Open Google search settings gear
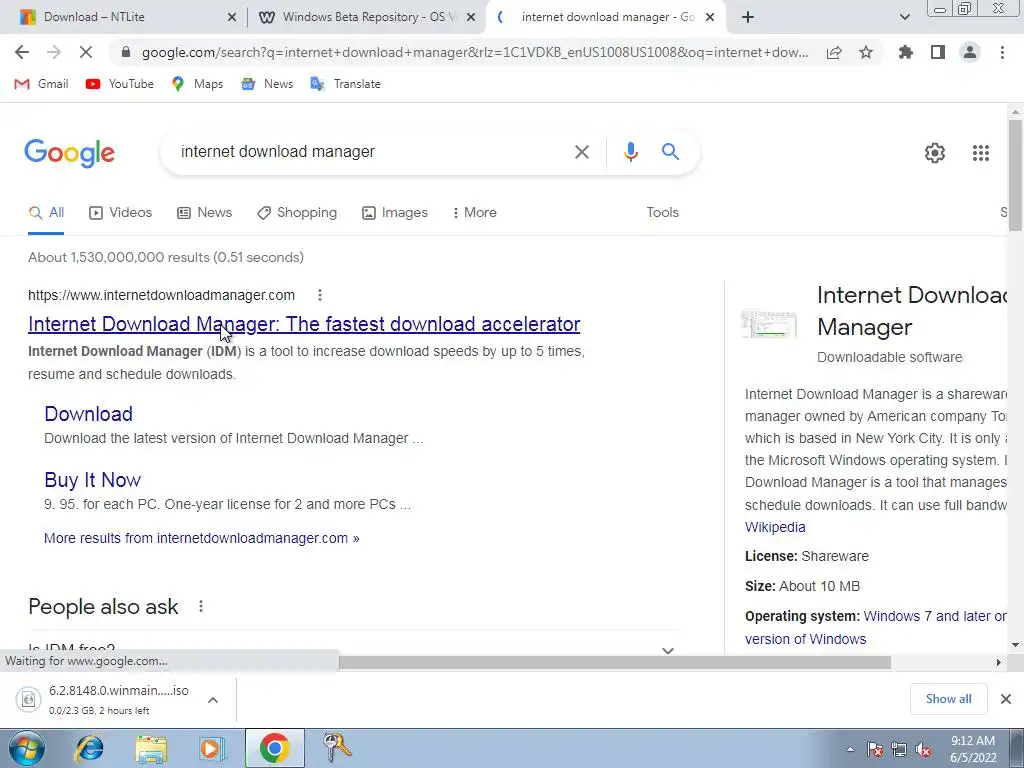Viewport: 1024px width, 768px height. point(935,153)
